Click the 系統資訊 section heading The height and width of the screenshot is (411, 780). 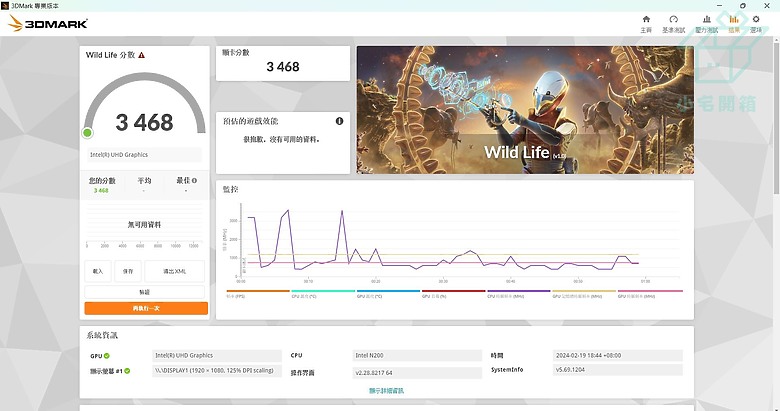(102, 335)
